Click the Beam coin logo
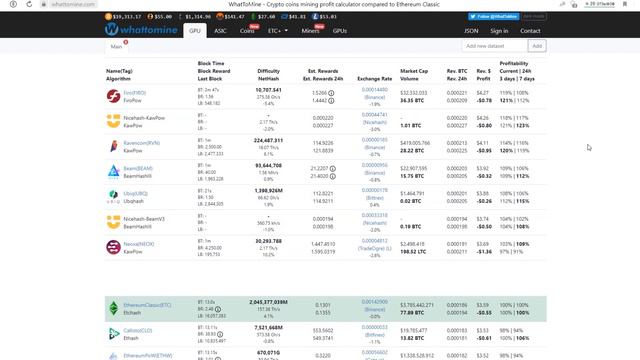640x360 pixels. [x=113, y=171]
